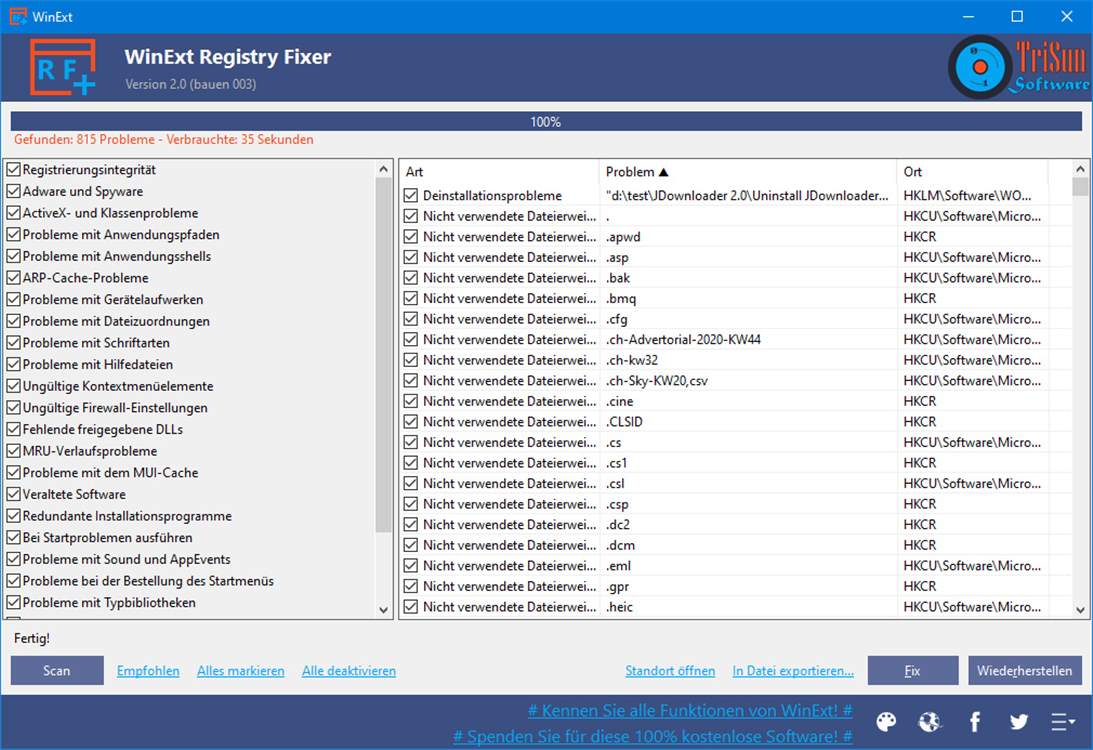The width and height of the screenshot is (1093, 750).
Task: Click the Fix button
Action: point(912,671)
